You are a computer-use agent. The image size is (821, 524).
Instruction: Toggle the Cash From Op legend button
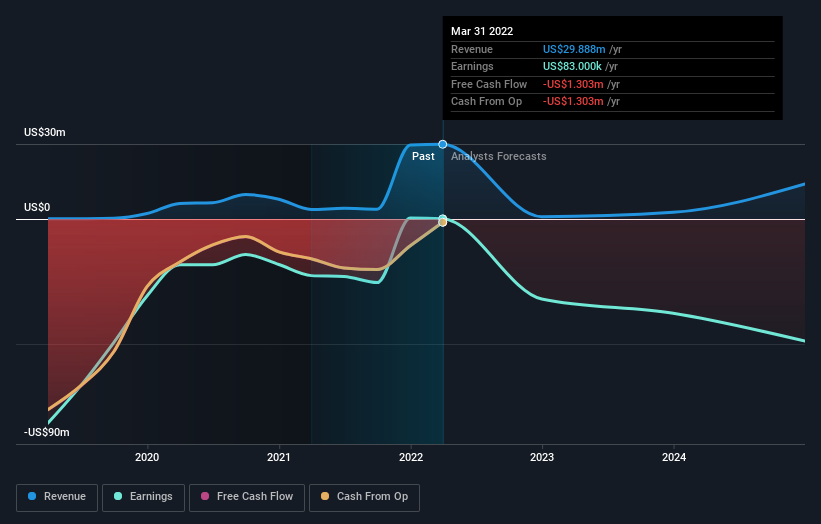364,497
